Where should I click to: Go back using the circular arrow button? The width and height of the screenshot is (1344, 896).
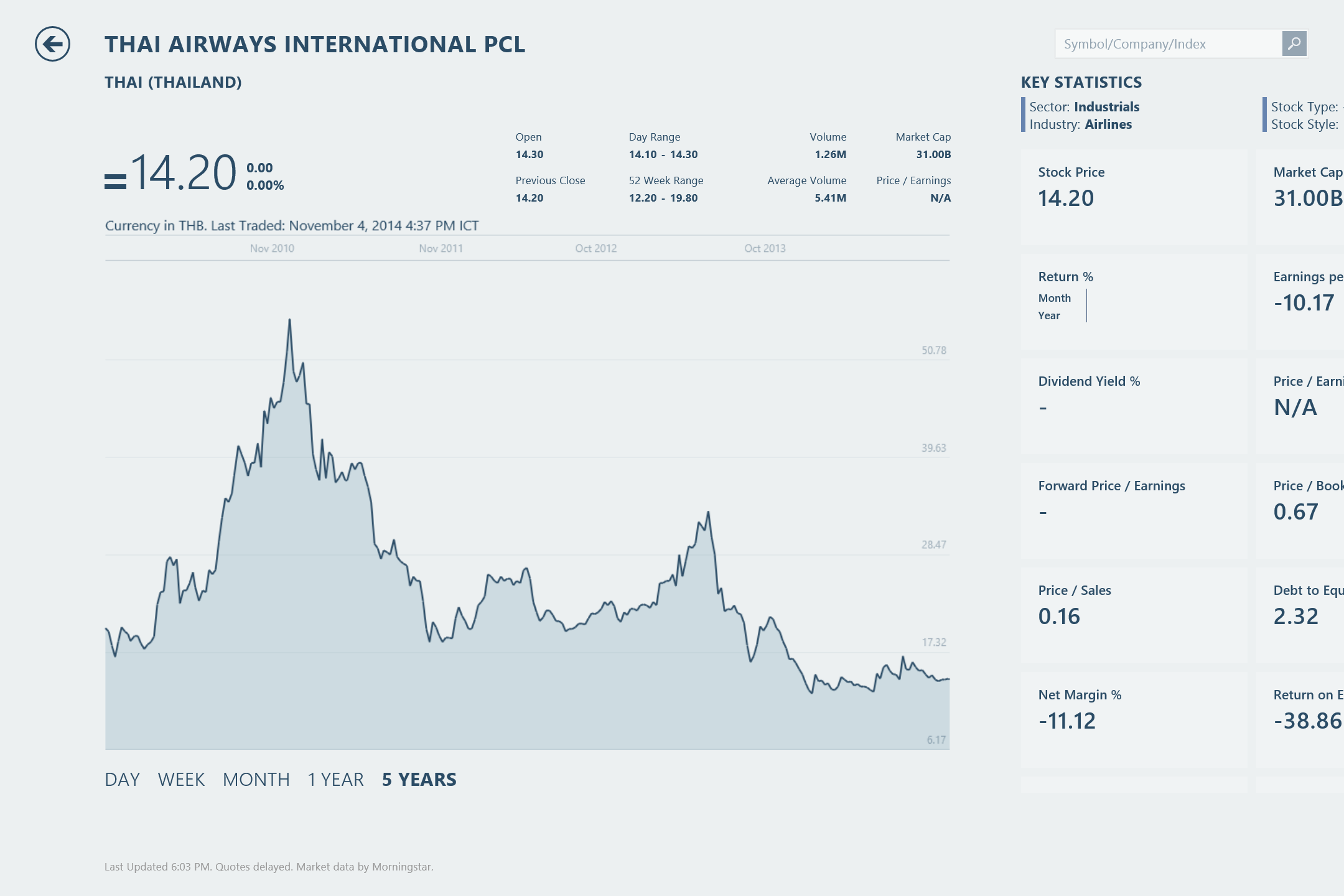[x=52, y=44]
